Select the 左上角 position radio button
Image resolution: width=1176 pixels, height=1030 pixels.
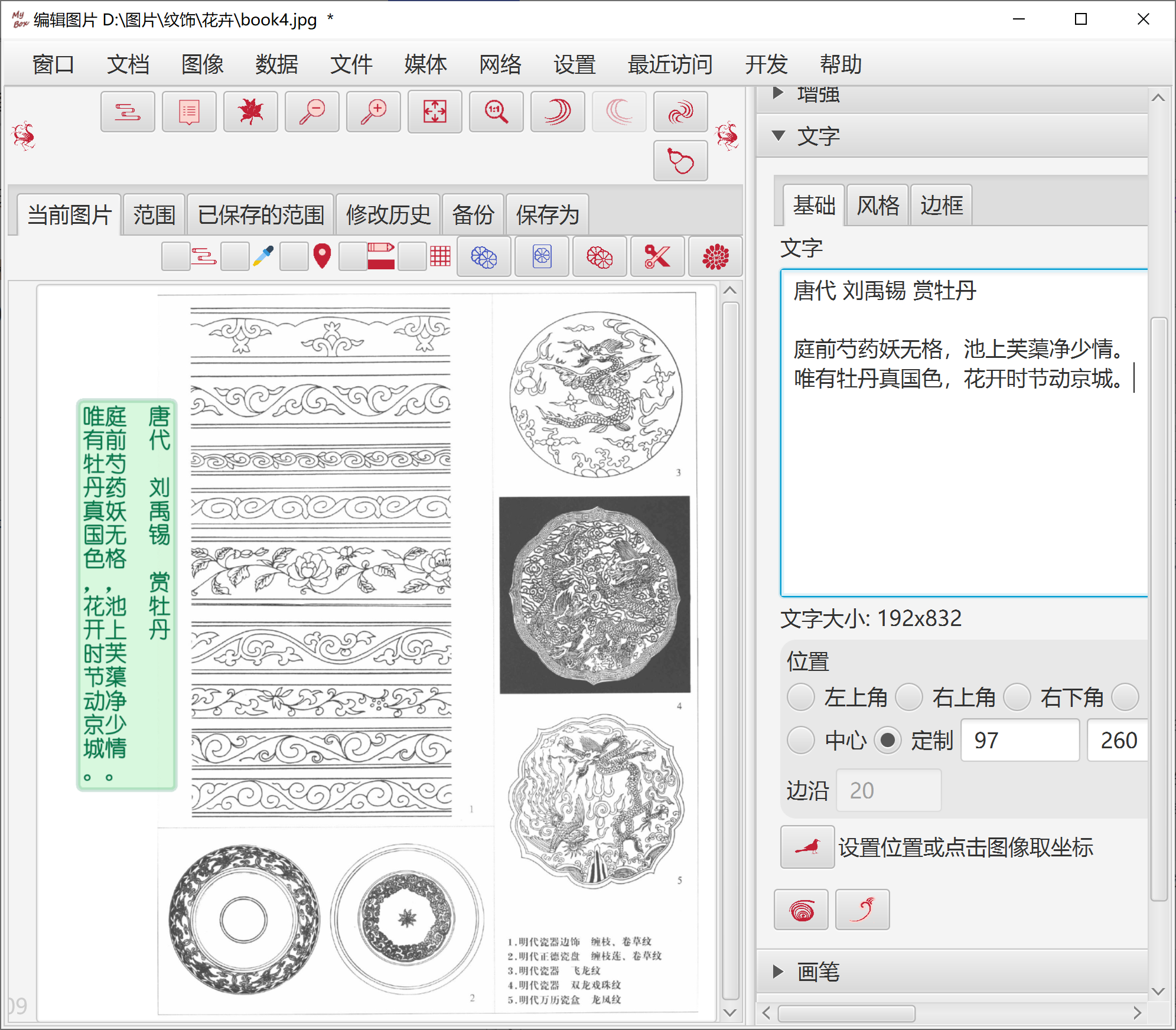tap(801, 697)
